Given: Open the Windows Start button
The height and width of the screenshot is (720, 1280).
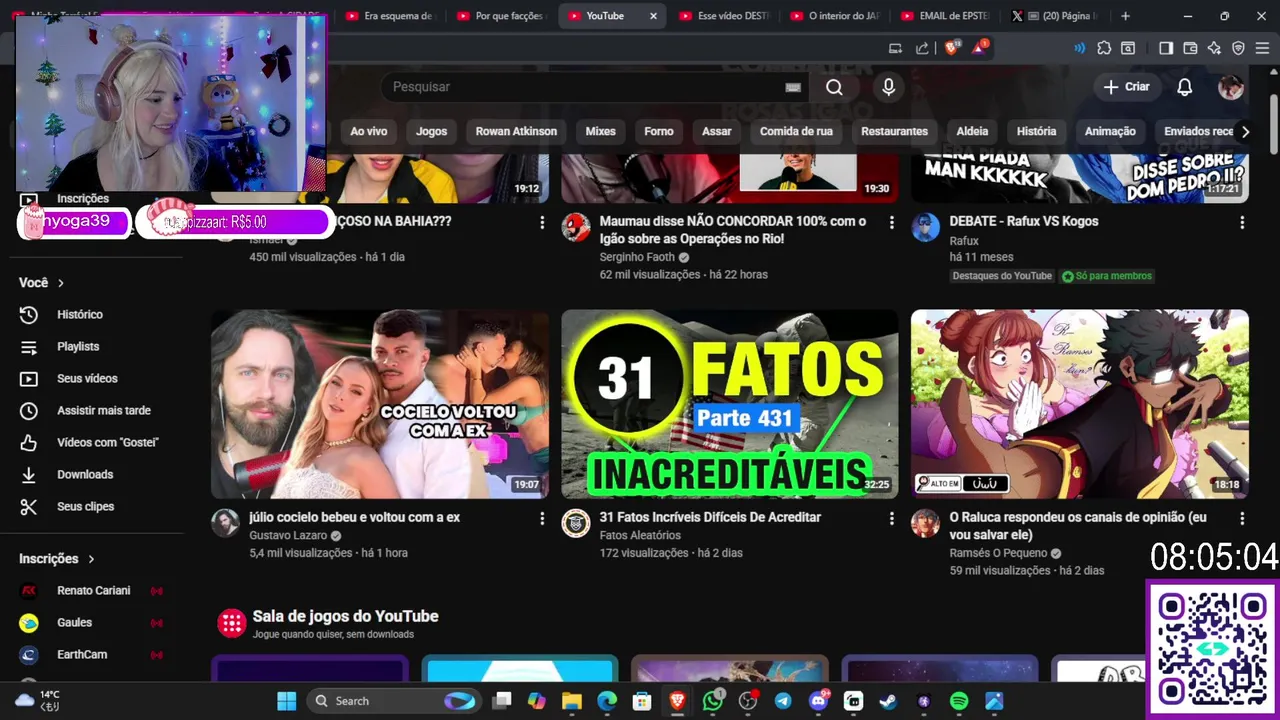Looking at the screenshot, I should click(x=286, y=701).
